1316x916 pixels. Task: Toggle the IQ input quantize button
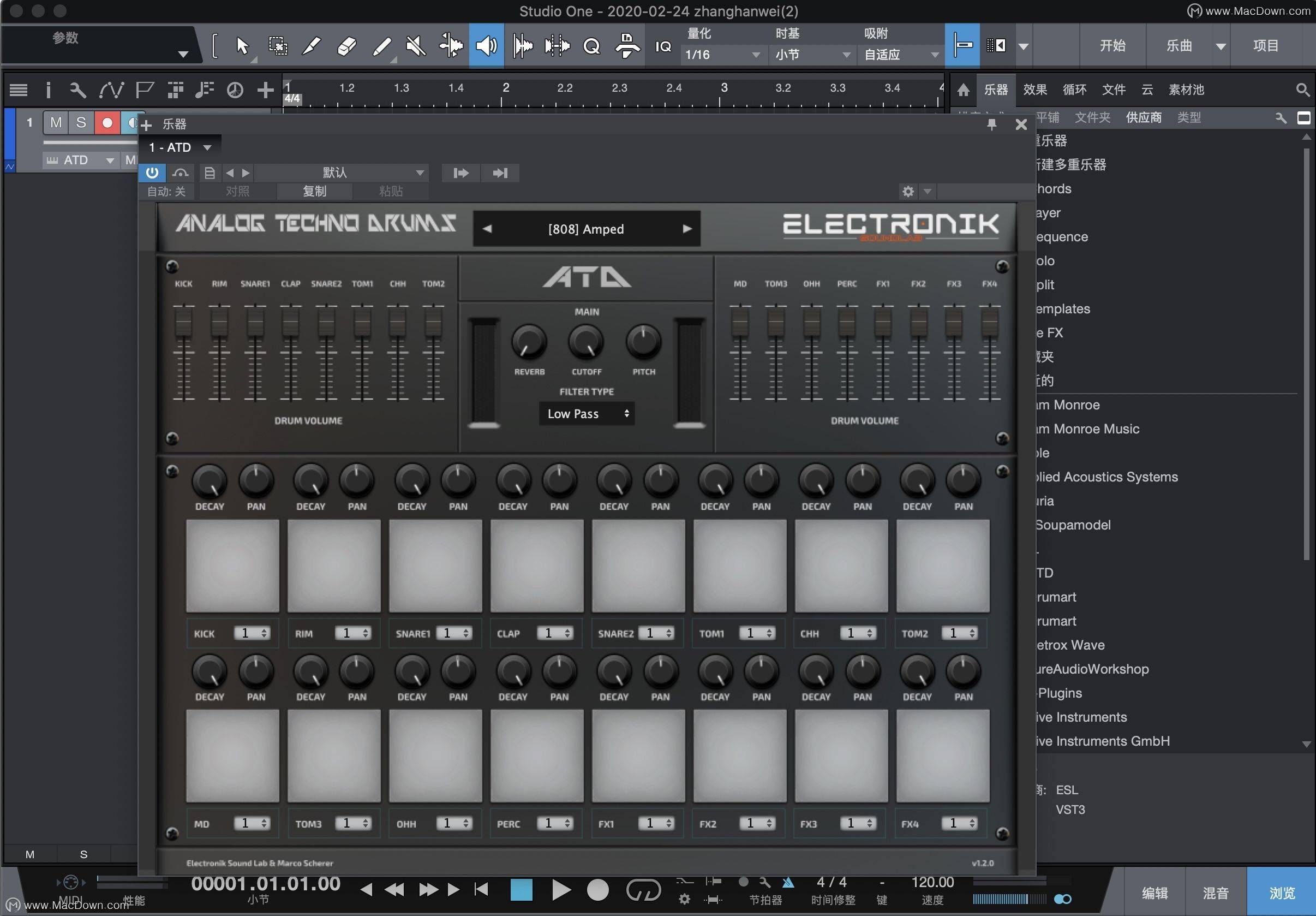coord(663,46)
